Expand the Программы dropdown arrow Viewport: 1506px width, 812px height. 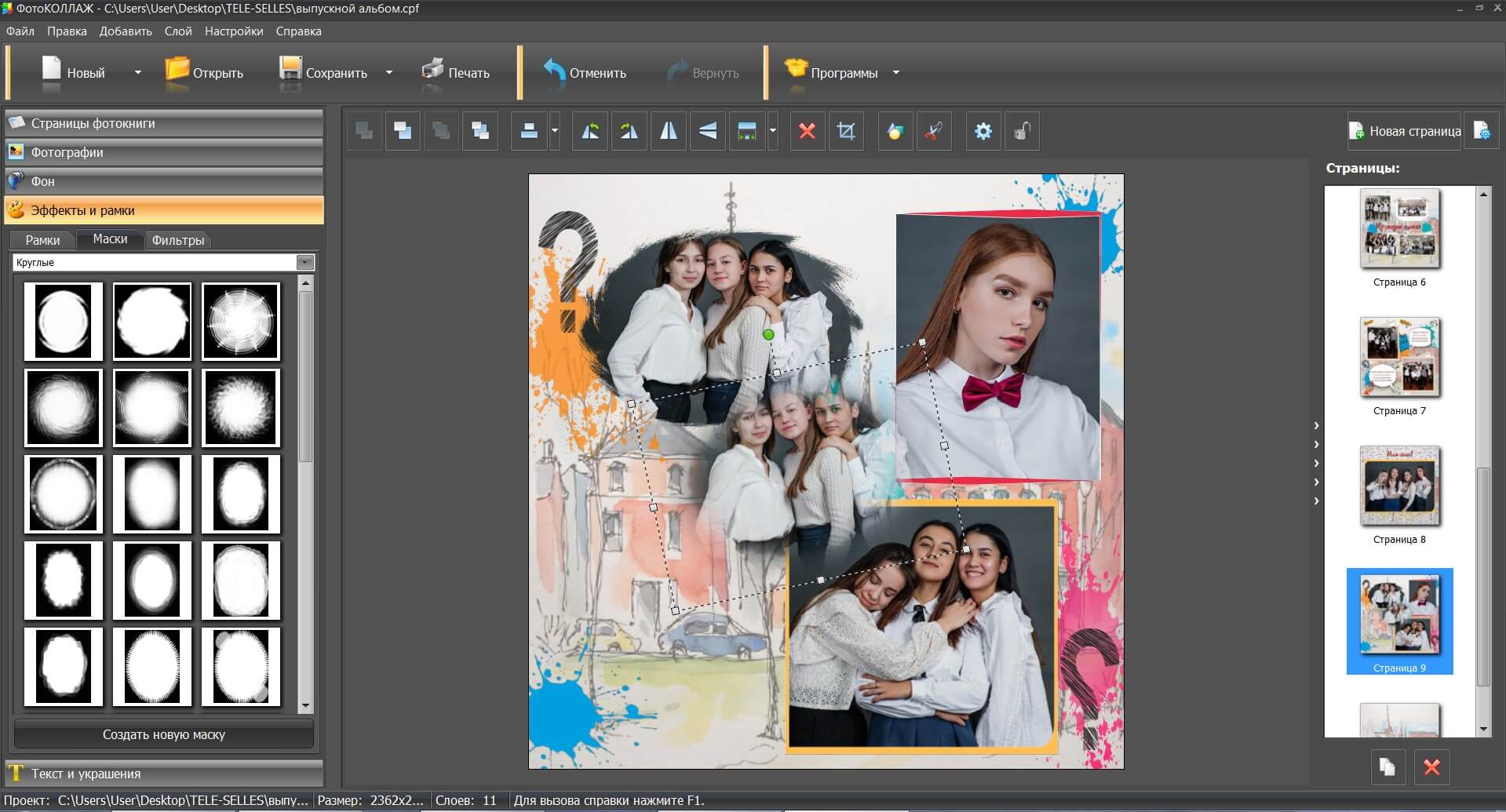(x=896, y=73)
